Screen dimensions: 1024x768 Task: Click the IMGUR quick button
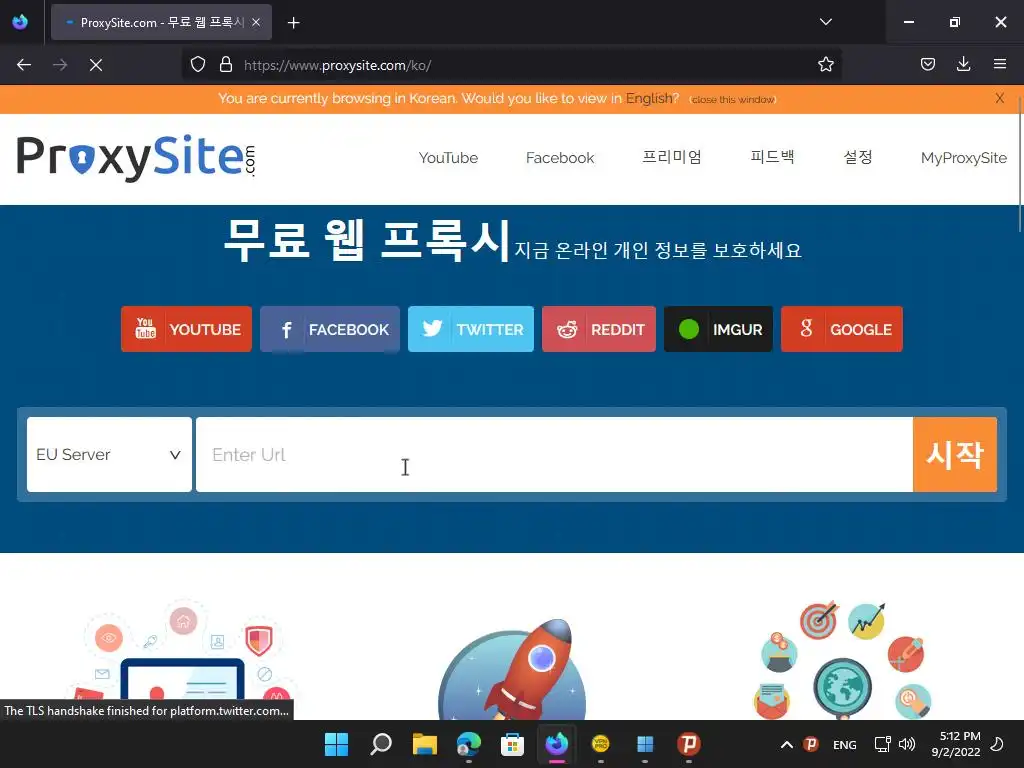(718, 329)
